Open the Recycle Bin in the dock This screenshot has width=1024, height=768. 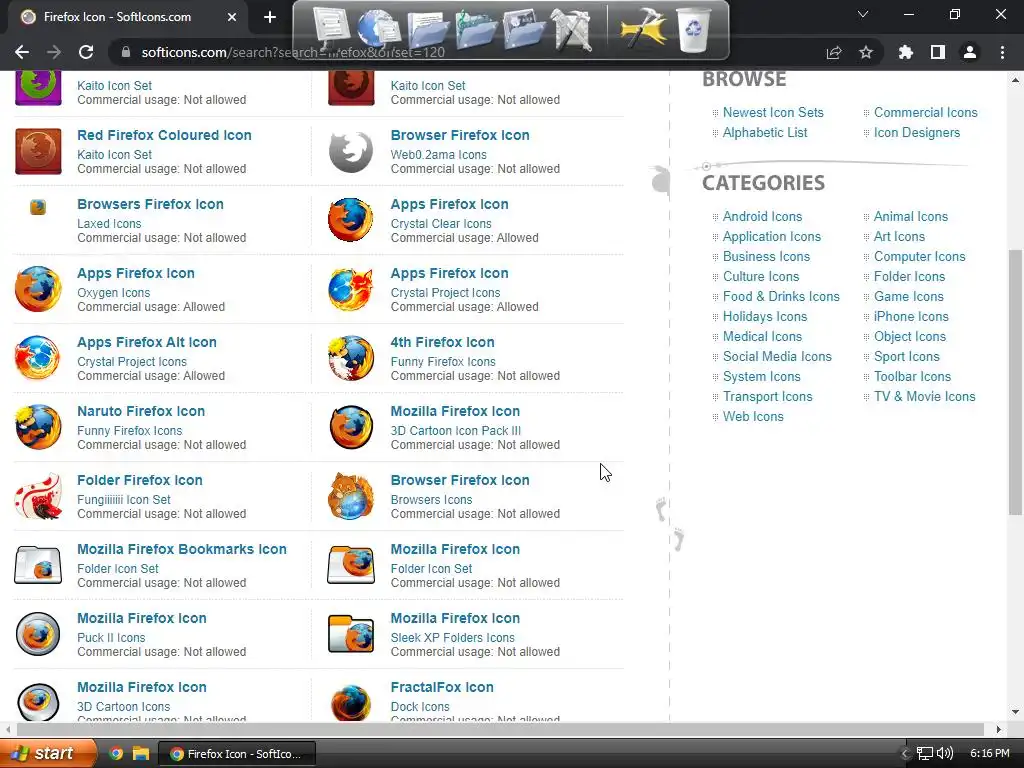[x=693, y=29]
